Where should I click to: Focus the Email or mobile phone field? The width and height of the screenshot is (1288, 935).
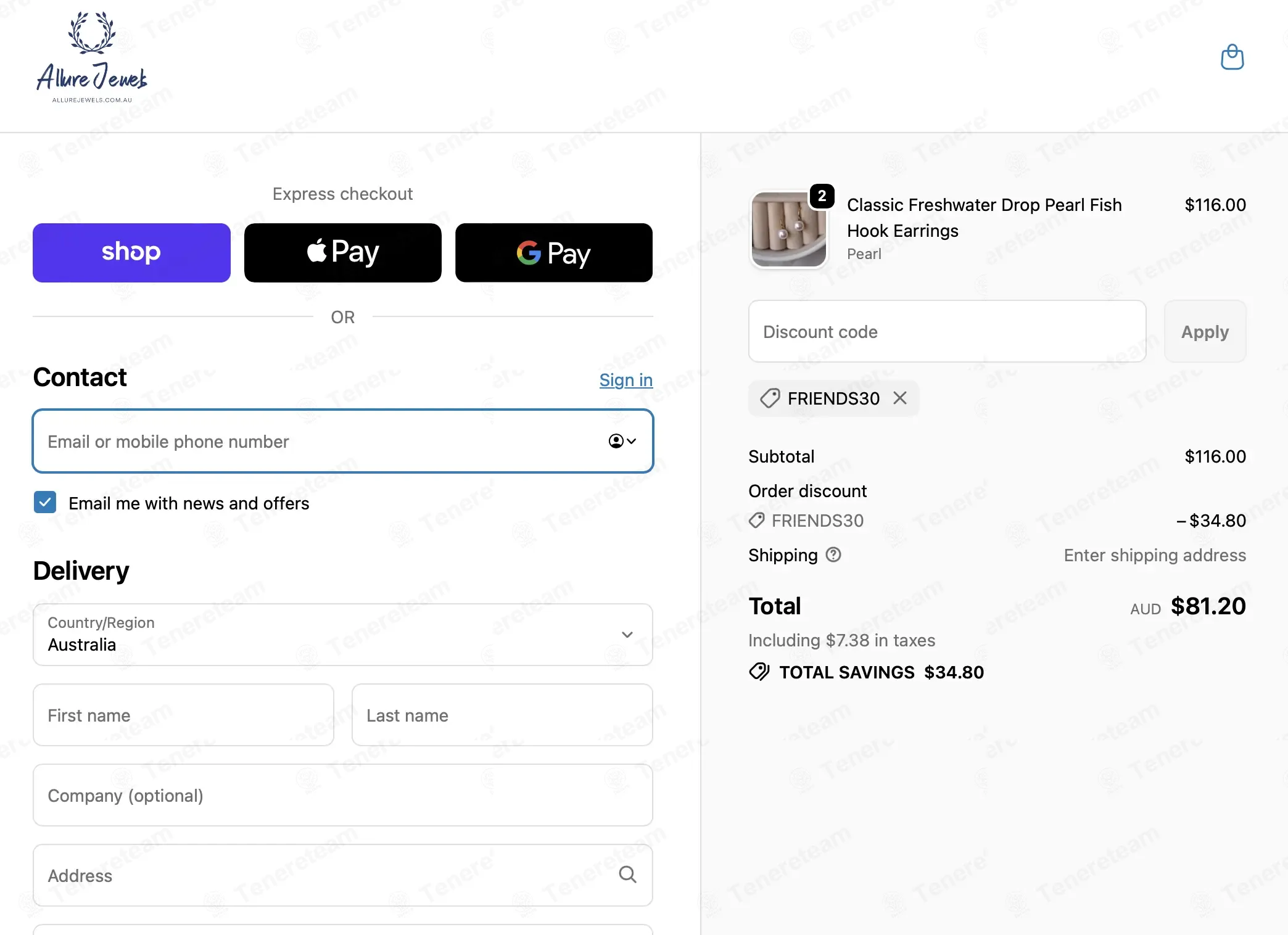click(343, 441)
